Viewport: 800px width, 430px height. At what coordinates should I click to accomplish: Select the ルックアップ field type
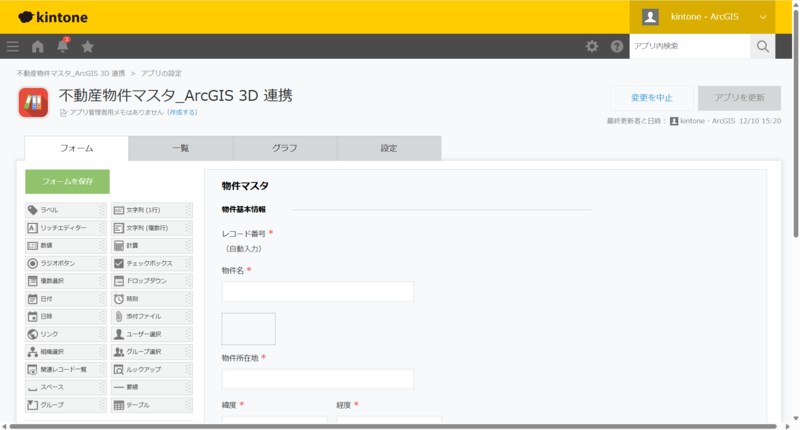click(x=152, y=369)
